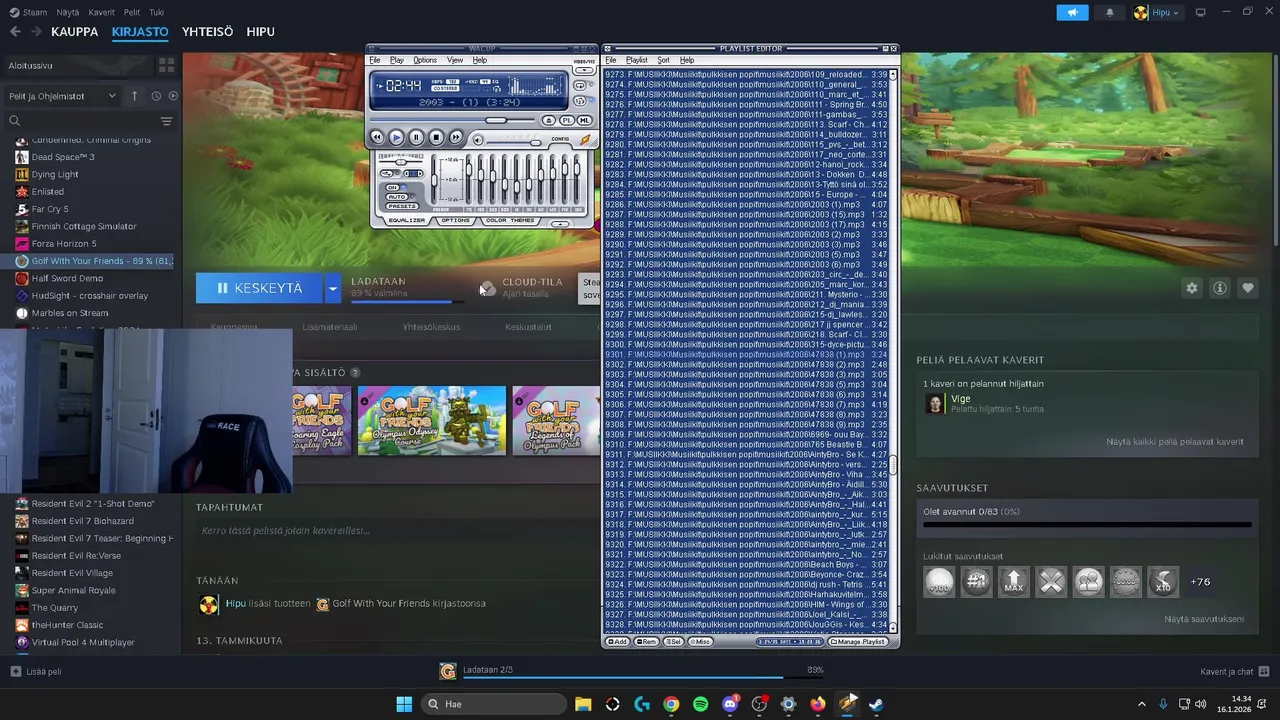The width and height of the screenshot is (1280, 720).
Task: Click Add in the Playlist Editor
Action: tap(617, 641)
